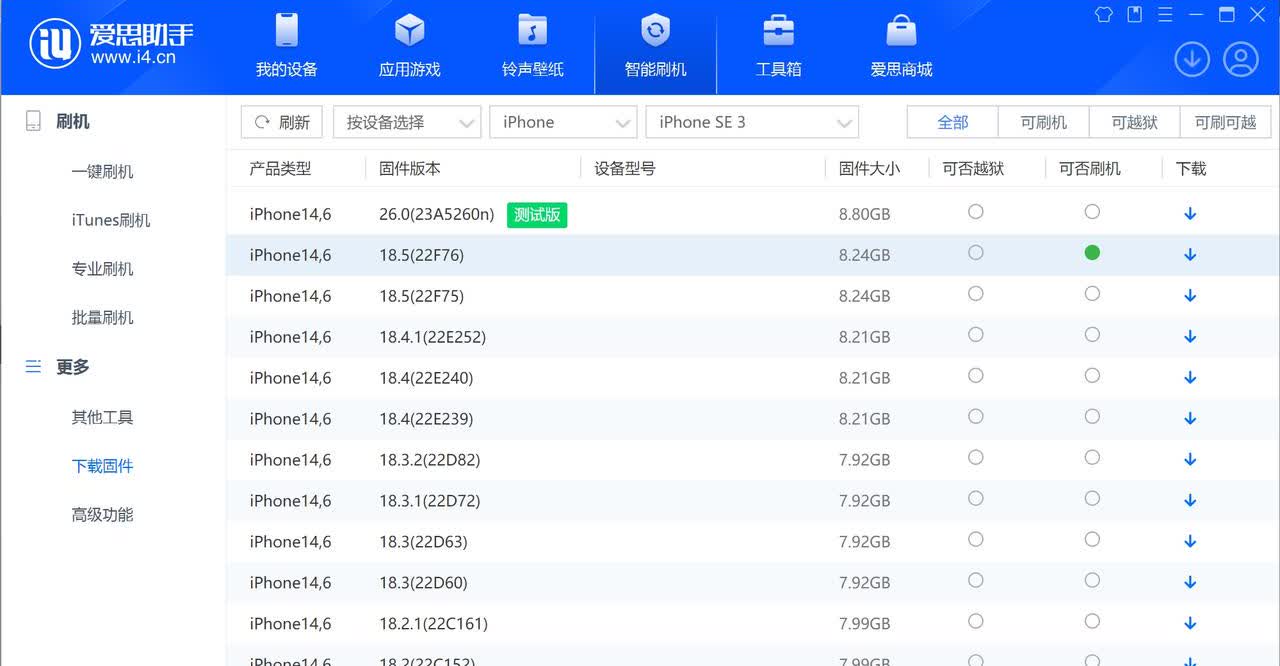Download firmware 18.5(22F76) via its arrow
The height and width of the screenshot is (666, 1280).
[1190, 255]
